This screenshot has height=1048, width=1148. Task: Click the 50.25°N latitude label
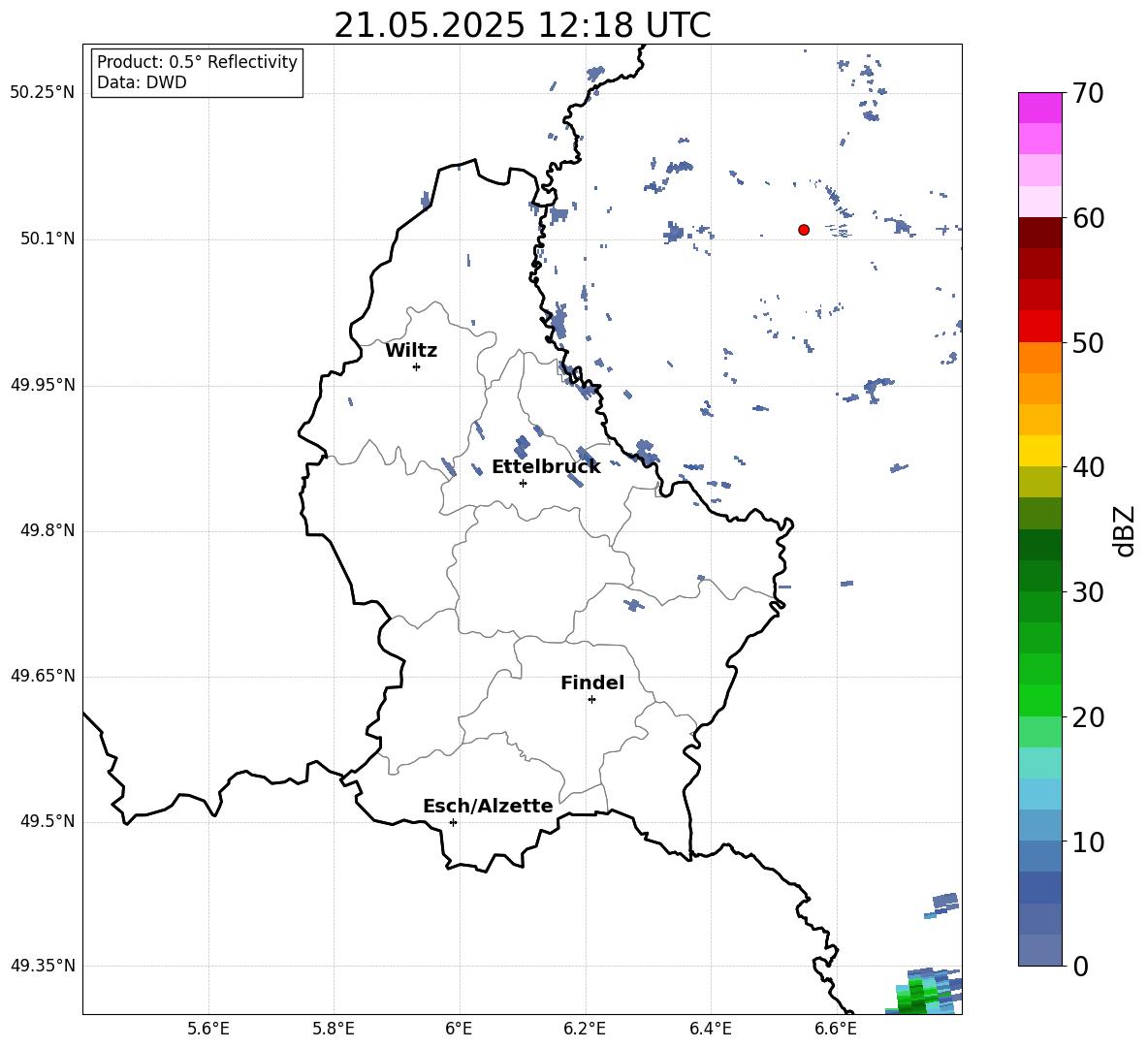pos(43,93)
